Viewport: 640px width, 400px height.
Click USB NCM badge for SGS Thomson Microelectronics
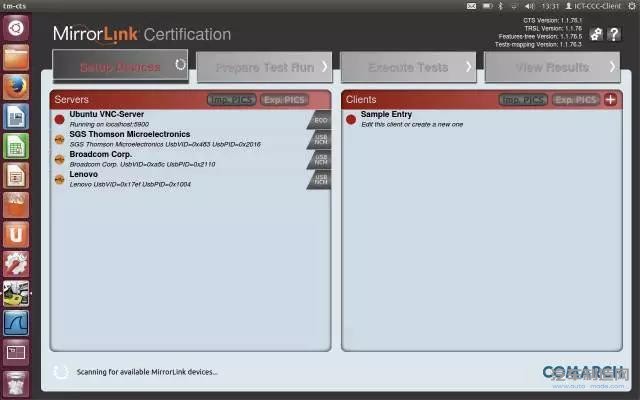[319, 140]
